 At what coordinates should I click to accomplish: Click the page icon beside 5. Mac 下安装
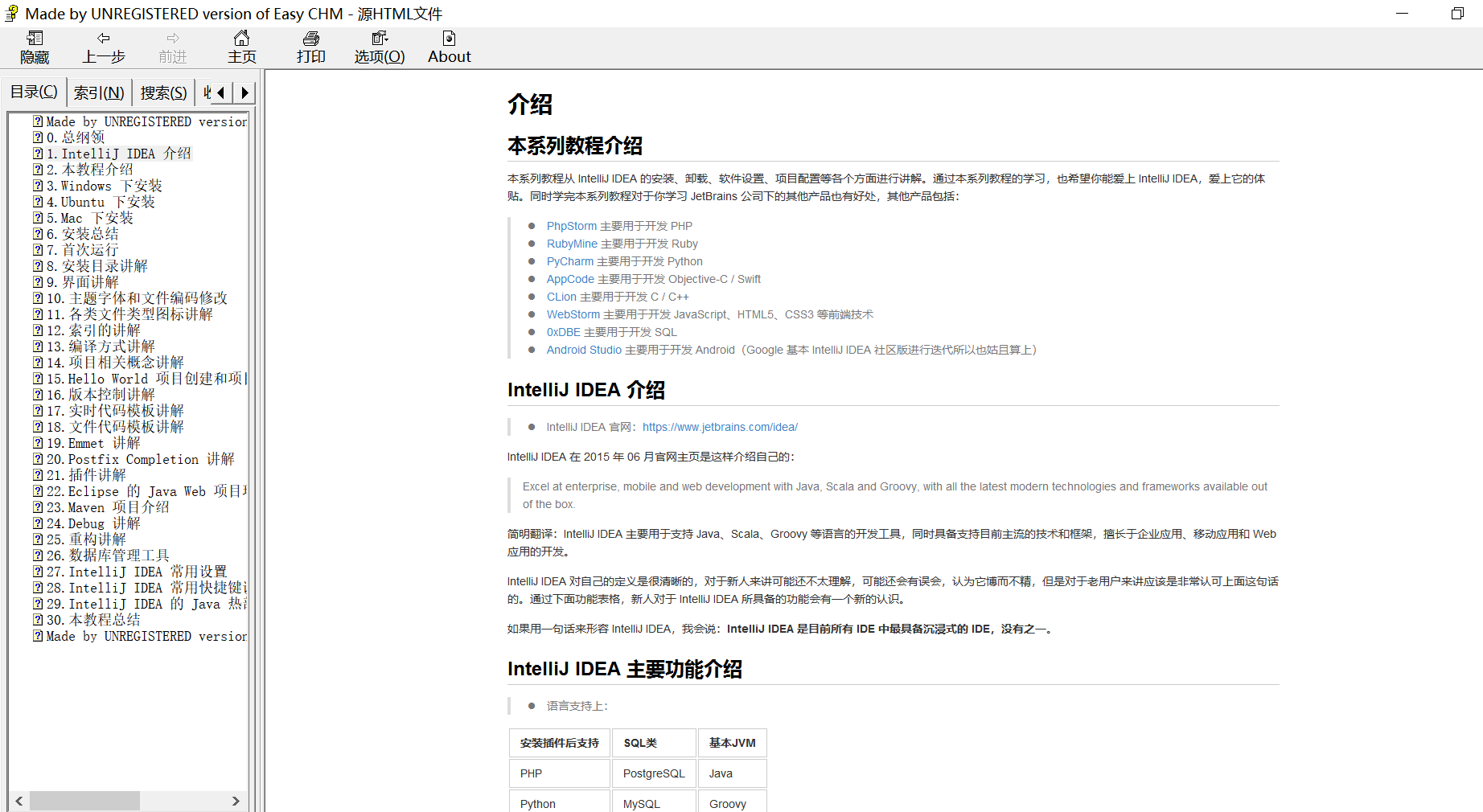tap(38, 218)
